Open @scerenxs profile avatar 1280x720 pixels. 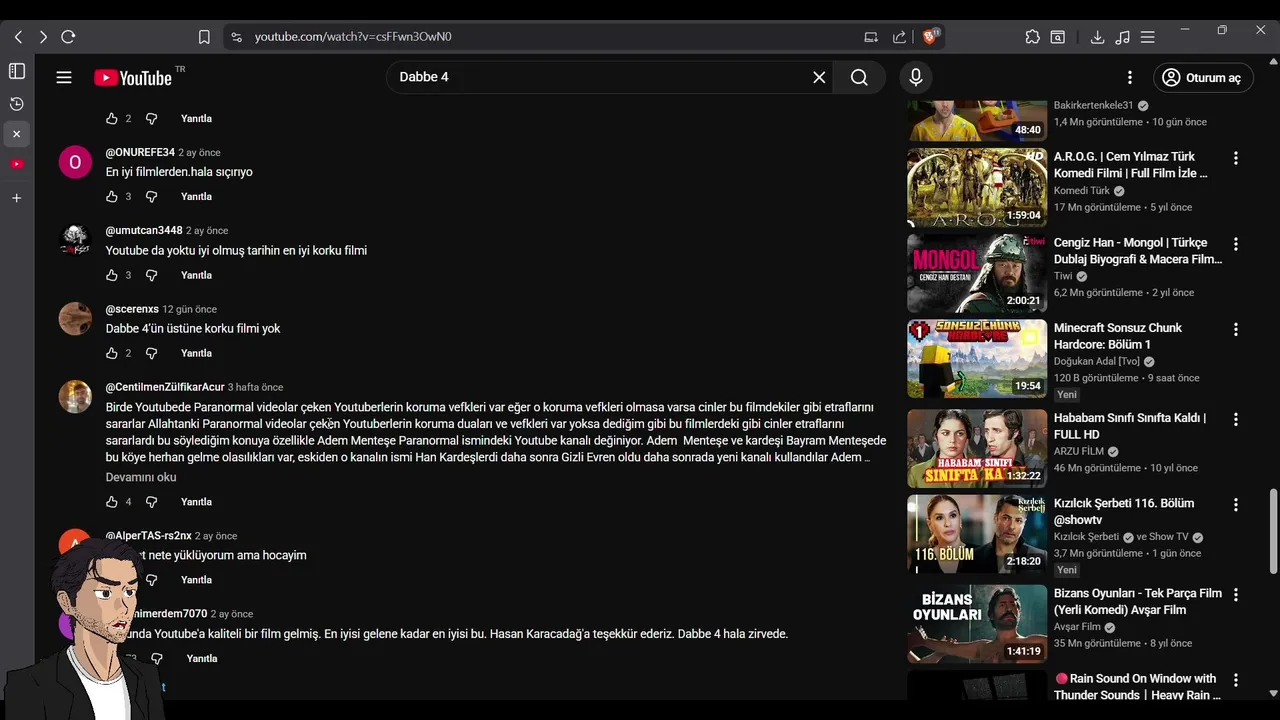point(75,318)
